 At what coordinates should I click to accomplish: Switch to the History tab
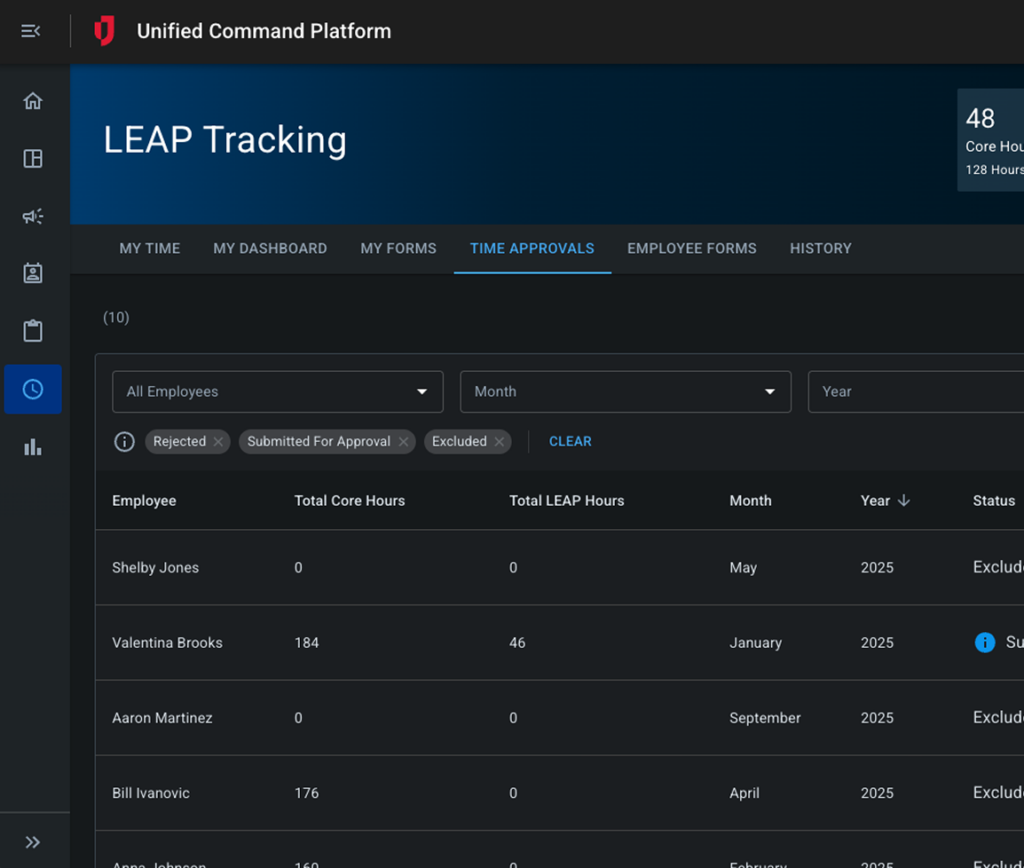coord(821,249)
